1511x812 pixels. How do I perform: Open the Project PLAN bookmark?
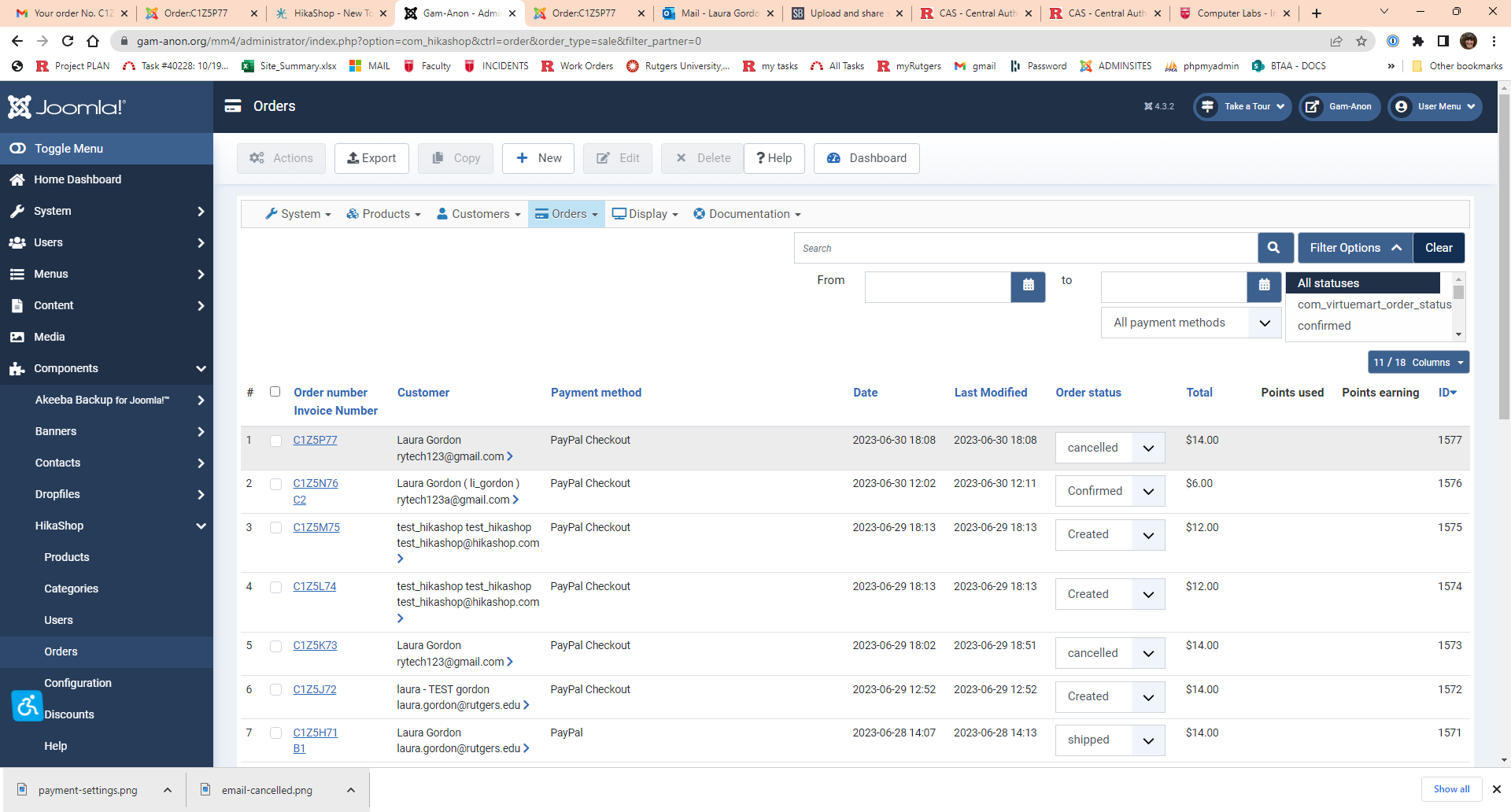click(73, 66)
